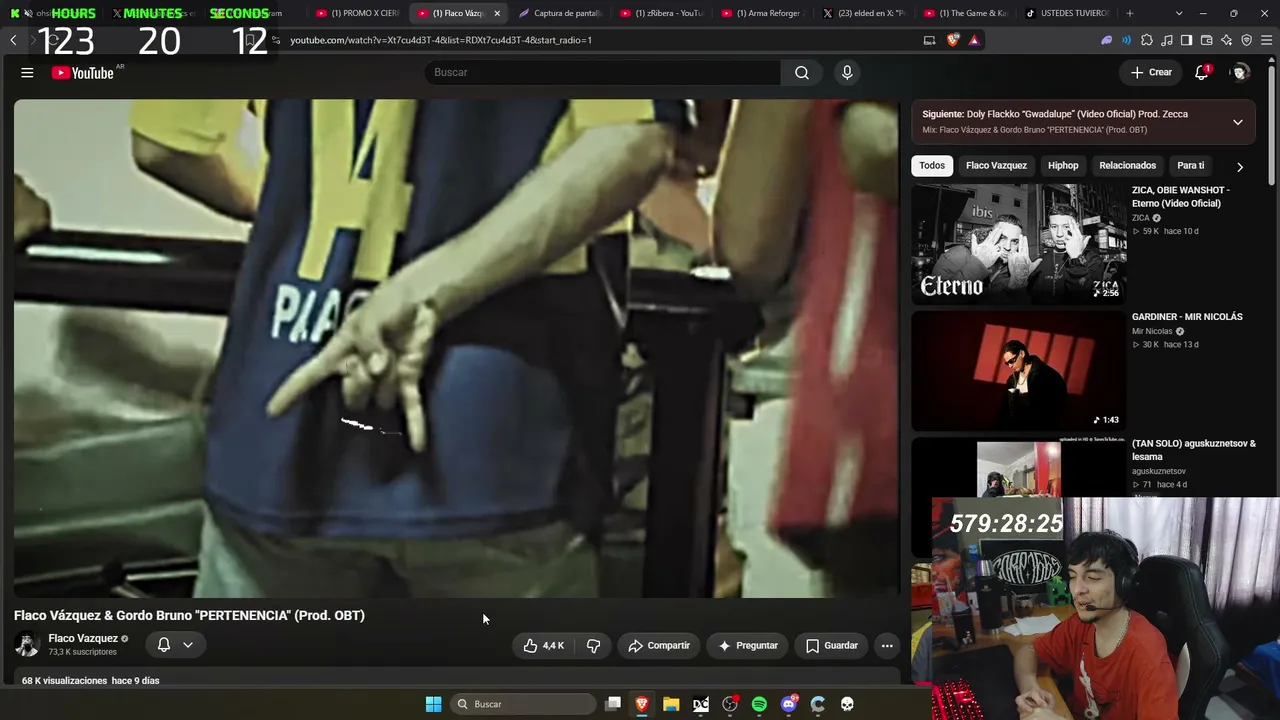
Task: Open Windows Start menu
Action: point(433,704)
